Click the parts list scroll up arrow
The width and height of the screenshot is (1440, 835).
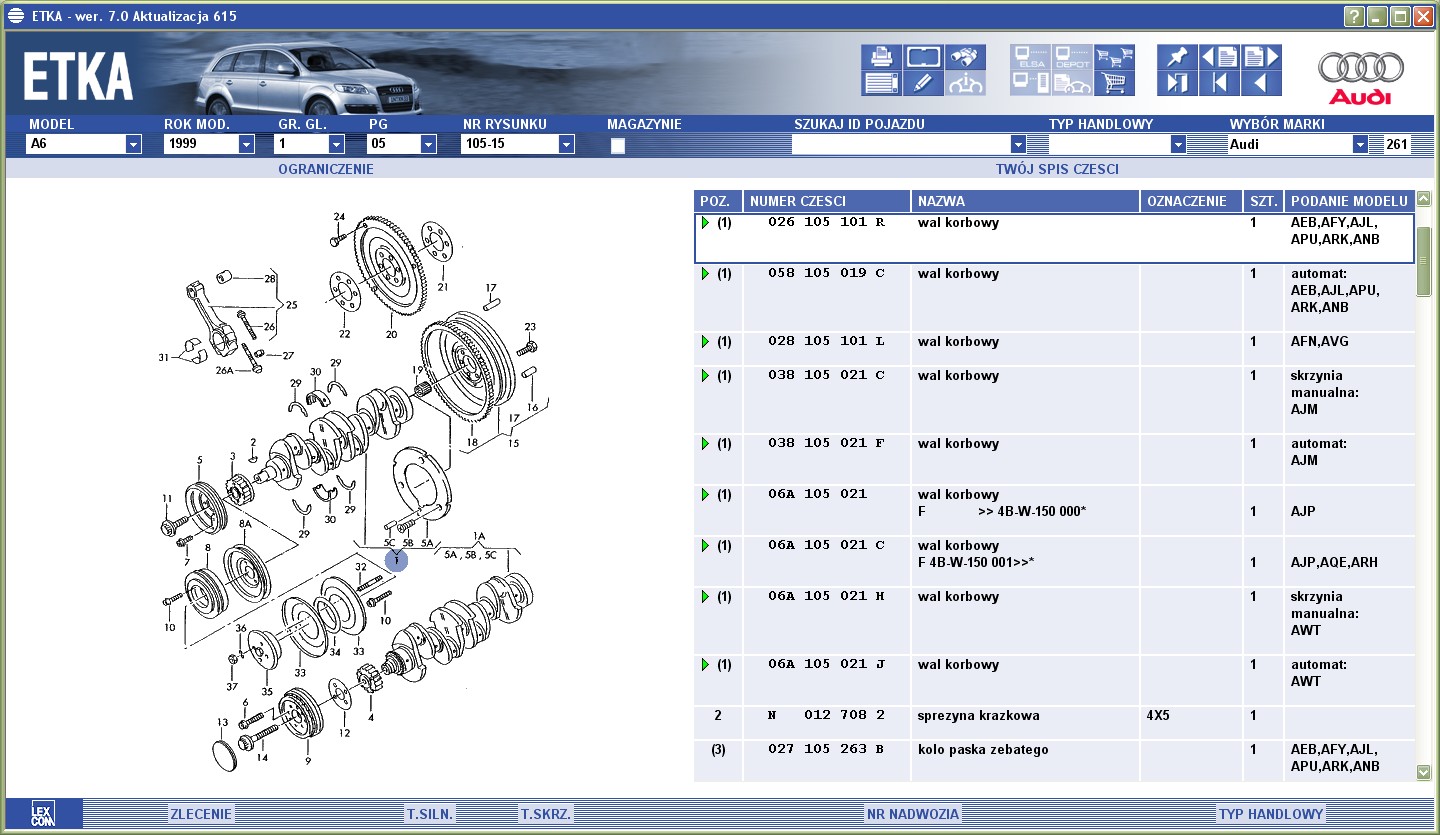(1424, 199)
